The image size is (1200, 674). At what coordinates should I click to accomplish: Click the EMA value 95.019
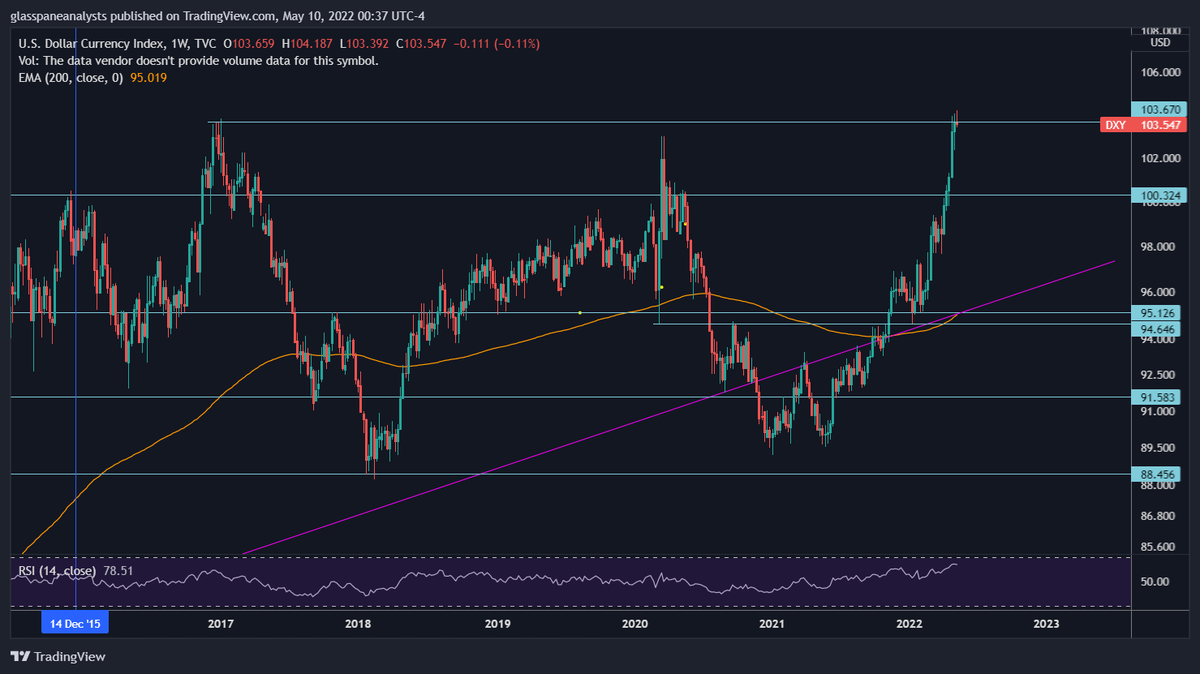click(149, 77)
